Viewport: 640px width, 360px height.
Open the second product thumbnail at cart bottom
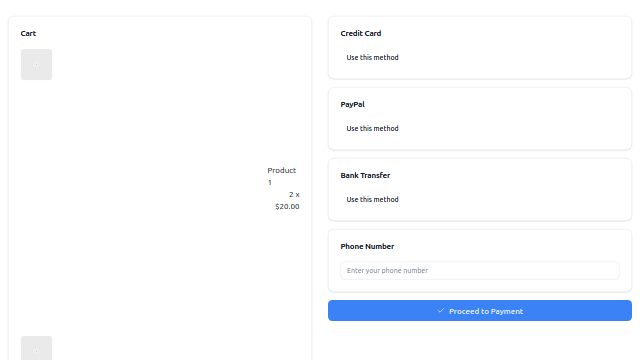pyautogui.click(x=36, y=348)
